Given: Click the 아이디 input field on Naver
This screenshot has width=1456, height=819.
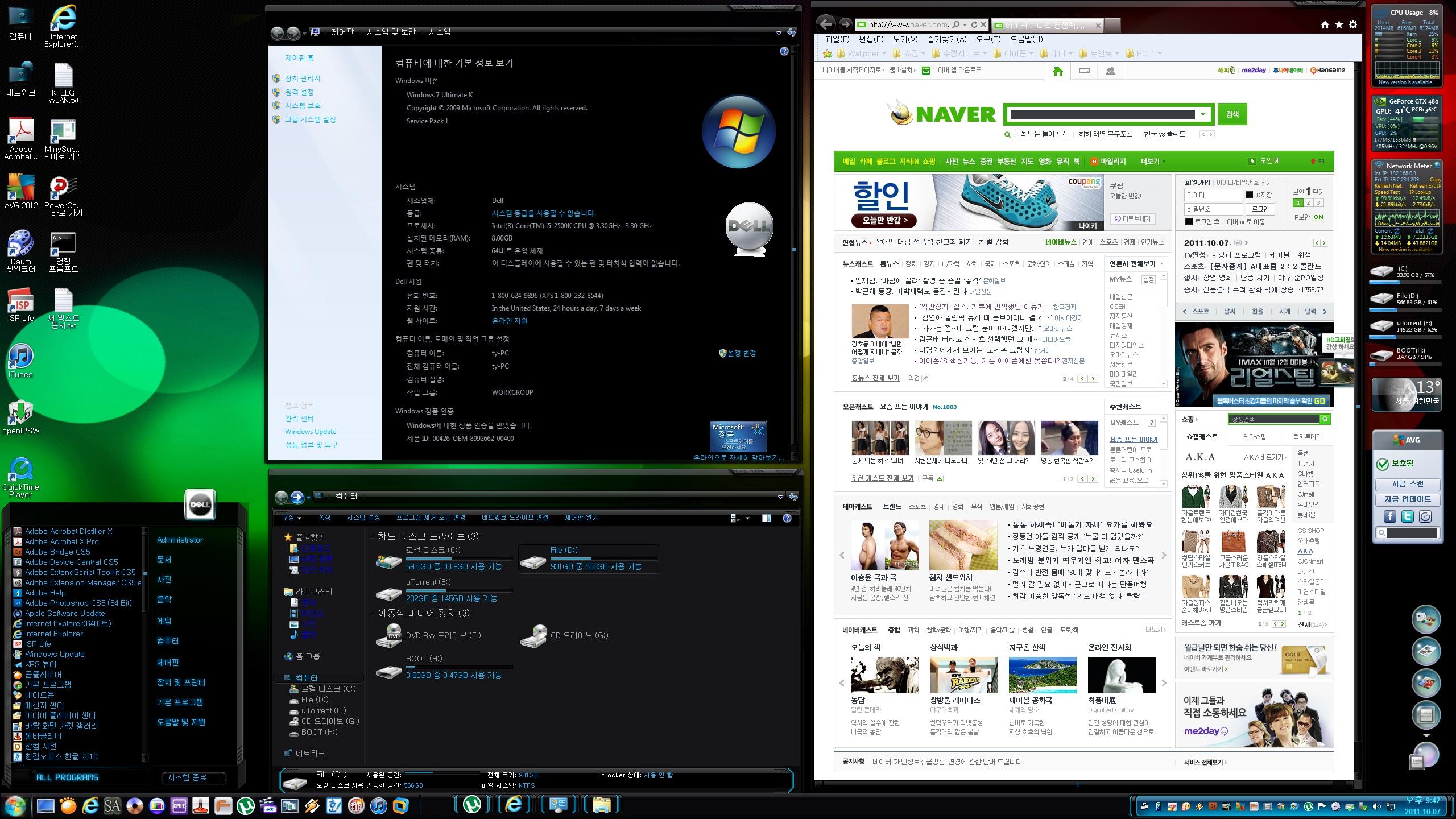Looking at the screenshot, I should pos(1213,195).
